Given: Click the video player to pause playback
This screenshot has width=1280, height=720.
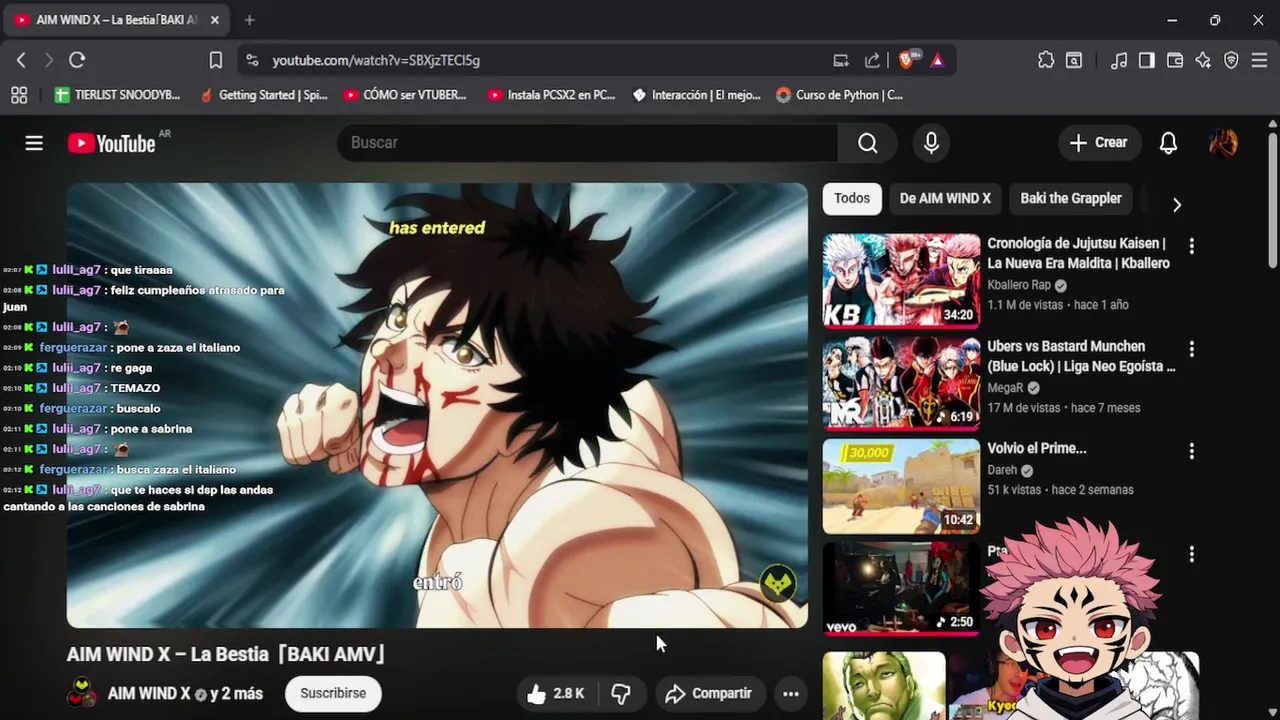Looking at the screenshot, I should 437,405.
